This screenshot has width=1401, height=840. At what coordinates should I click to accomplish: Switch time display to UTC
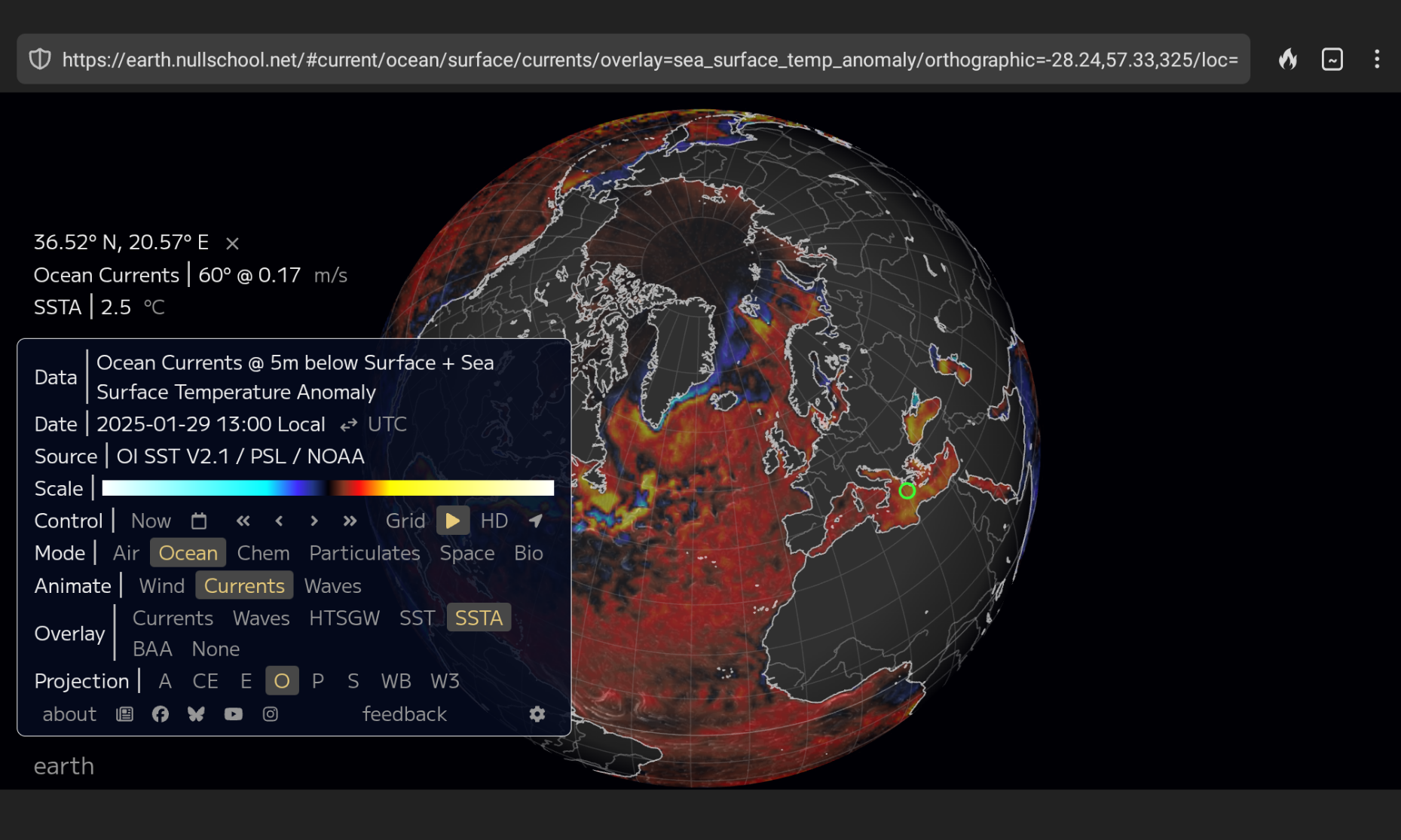click(x=387, y=424)
